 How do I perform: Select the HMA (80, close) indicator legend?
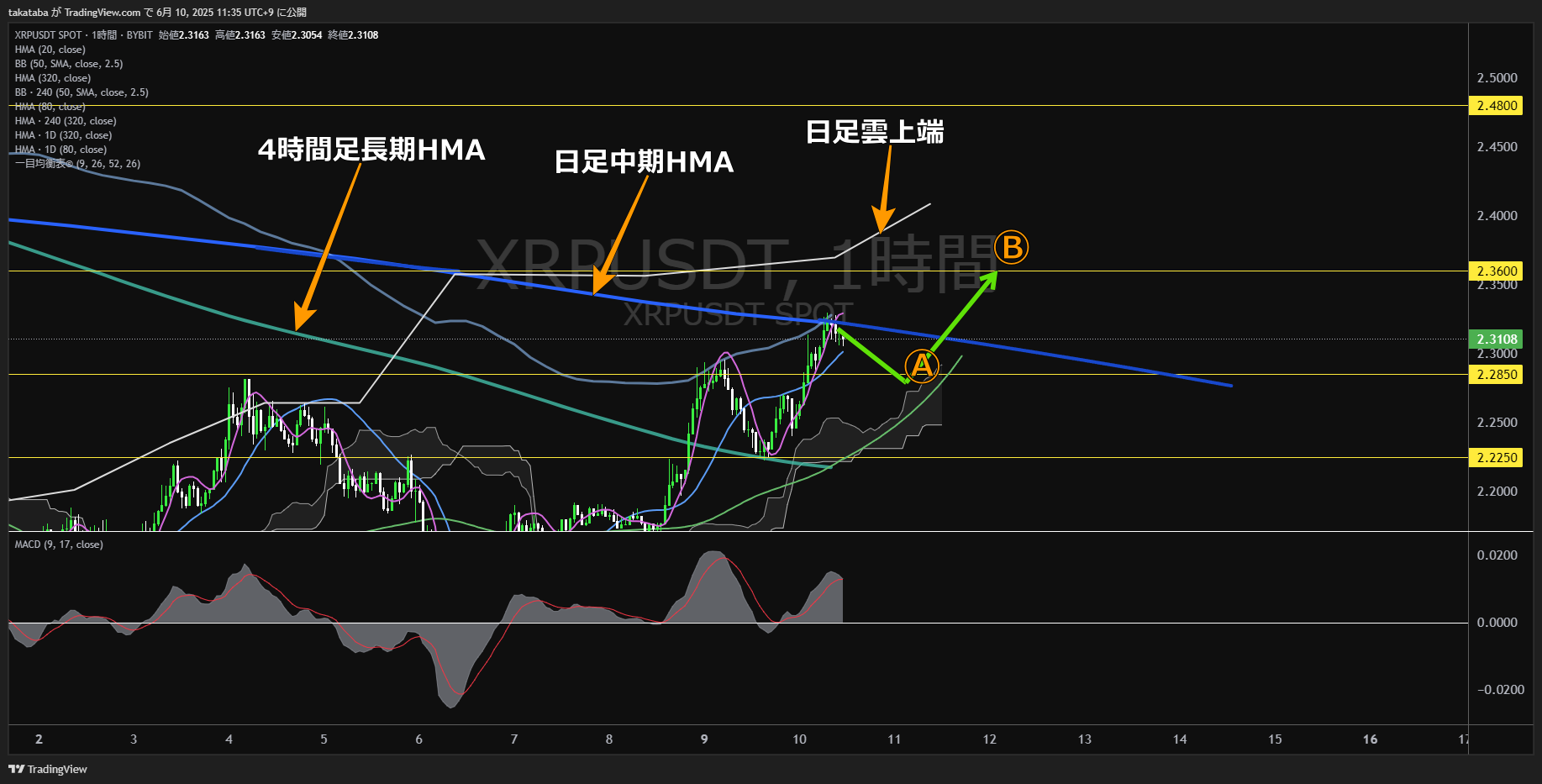[50, 107]
